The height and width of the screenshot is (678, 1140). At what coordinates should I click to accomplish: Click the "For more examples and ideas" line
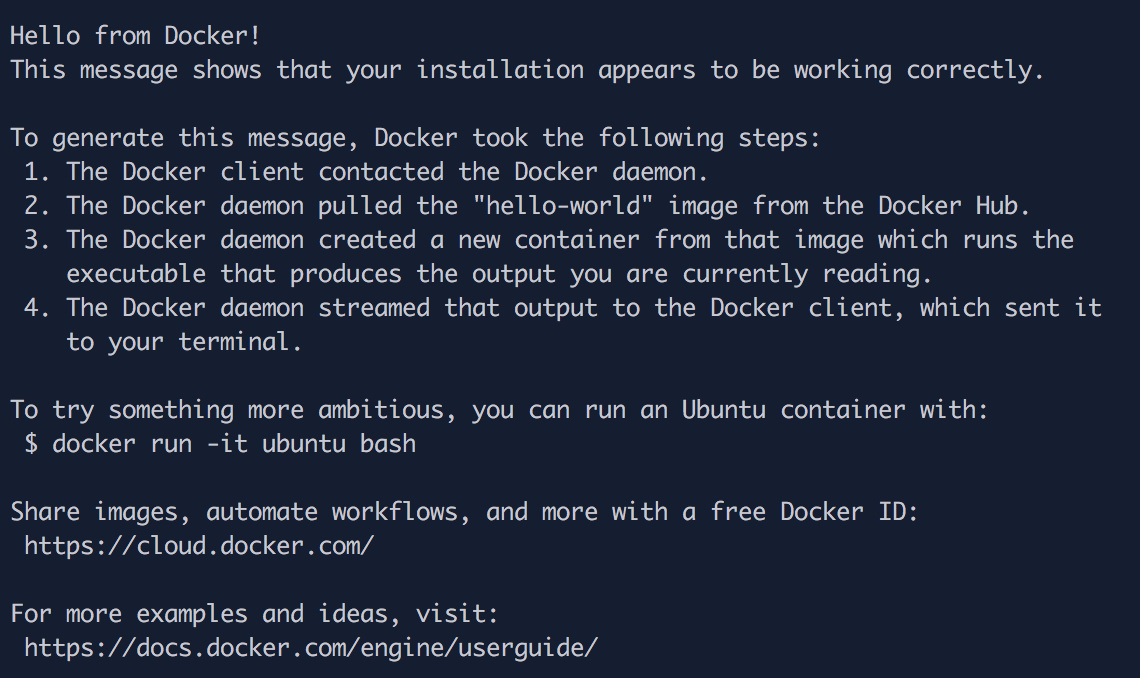click(x=254, y=613)
